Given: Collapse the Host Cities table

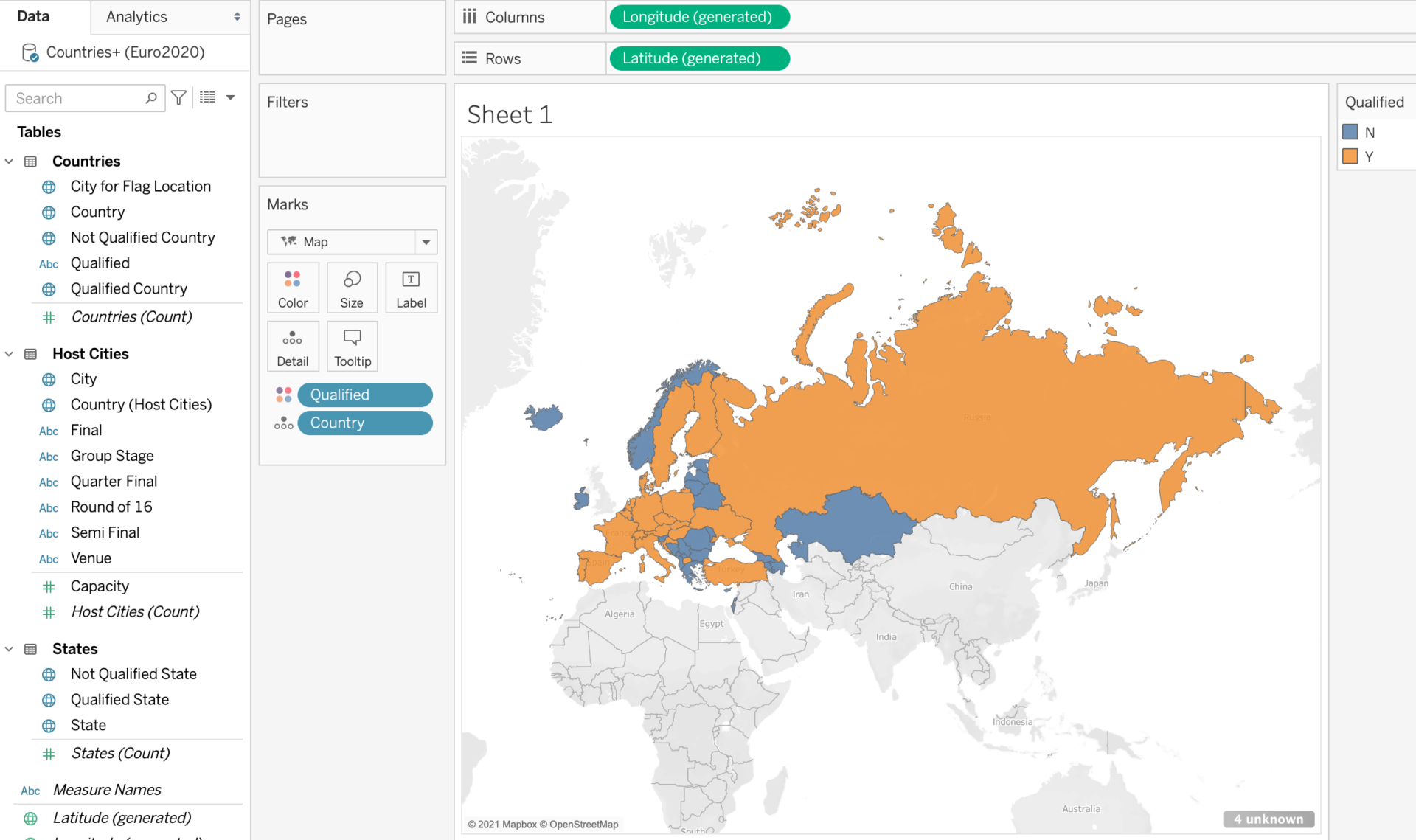Looking at the screenshot, I should 9,354.
